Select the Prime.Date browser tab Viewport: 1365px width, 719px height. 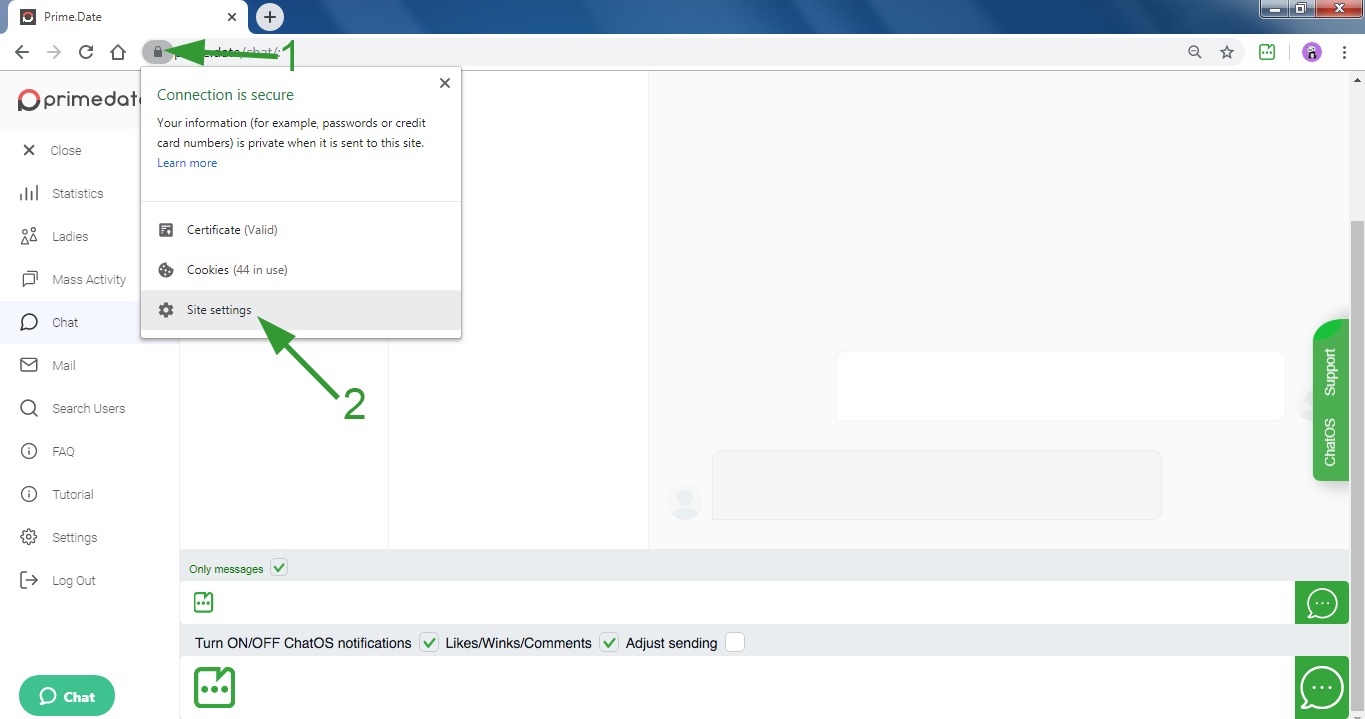(128, 17)
